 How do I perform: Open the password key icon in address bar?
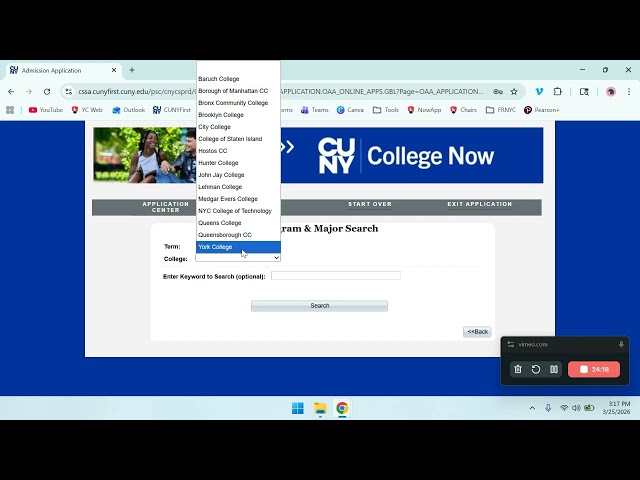[498, 92]
